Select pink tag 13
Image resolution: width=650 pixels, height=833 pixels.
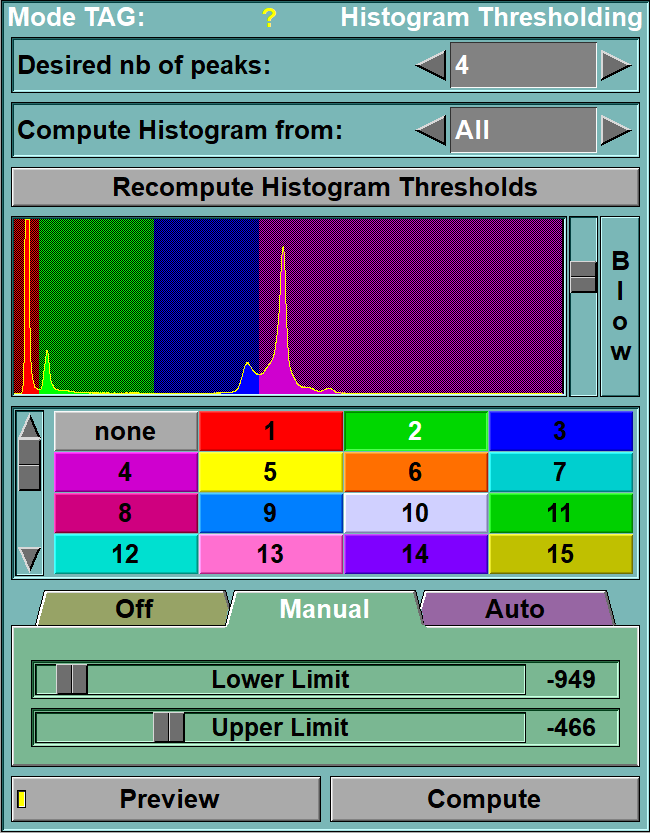(271, 554)
